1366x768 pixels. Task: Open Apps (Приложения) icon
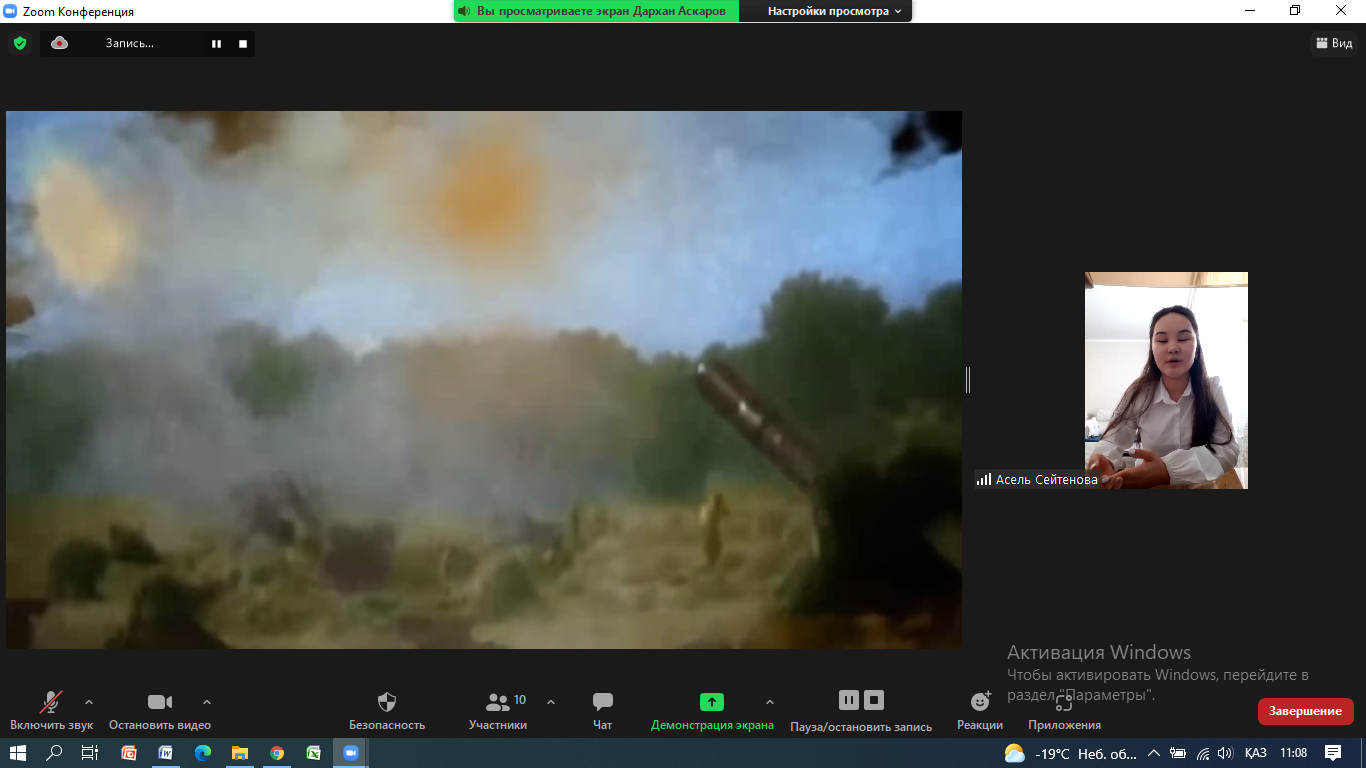1064,702
